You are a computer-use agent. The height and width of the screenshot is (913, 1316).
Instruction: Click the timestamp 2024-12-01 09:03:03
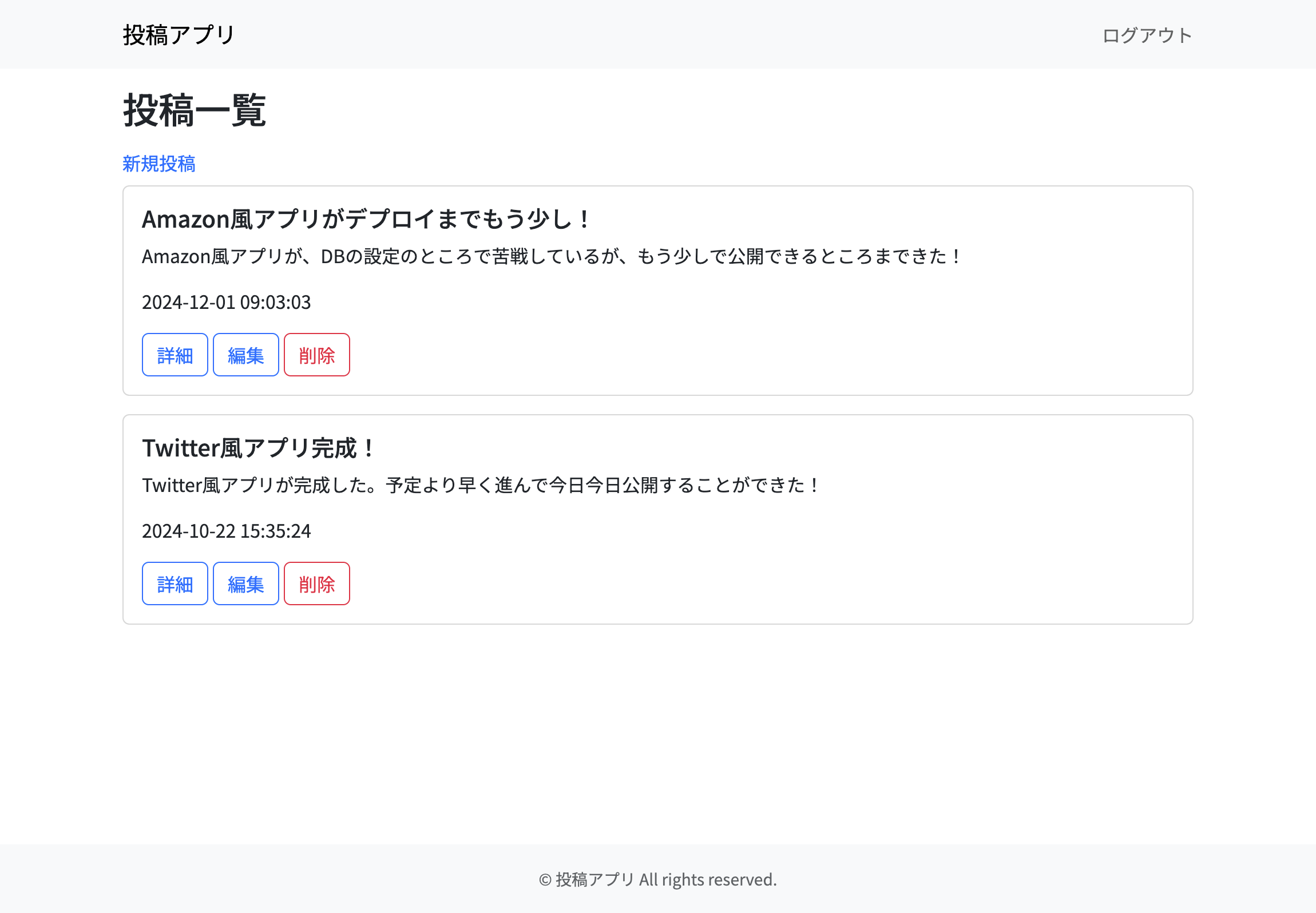(x=226, y=303)
